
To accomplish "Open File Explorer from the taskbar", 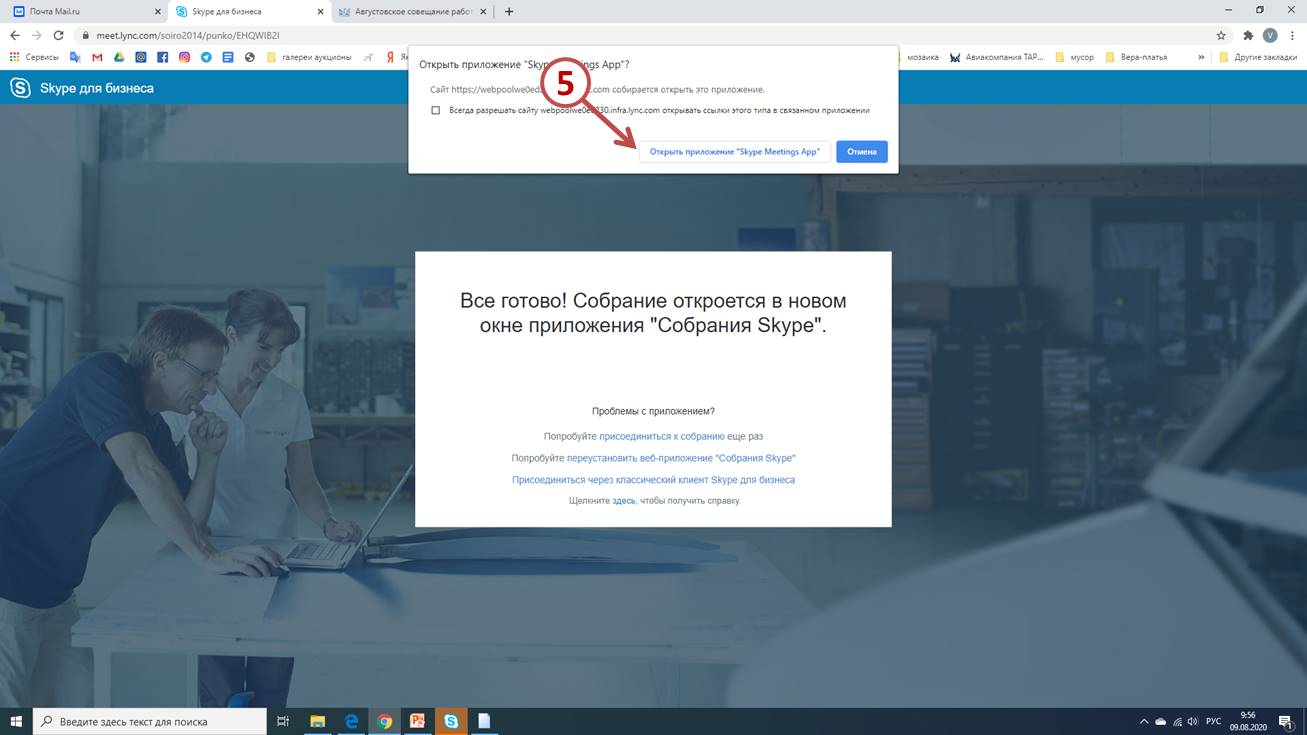I will coord(317,721).
